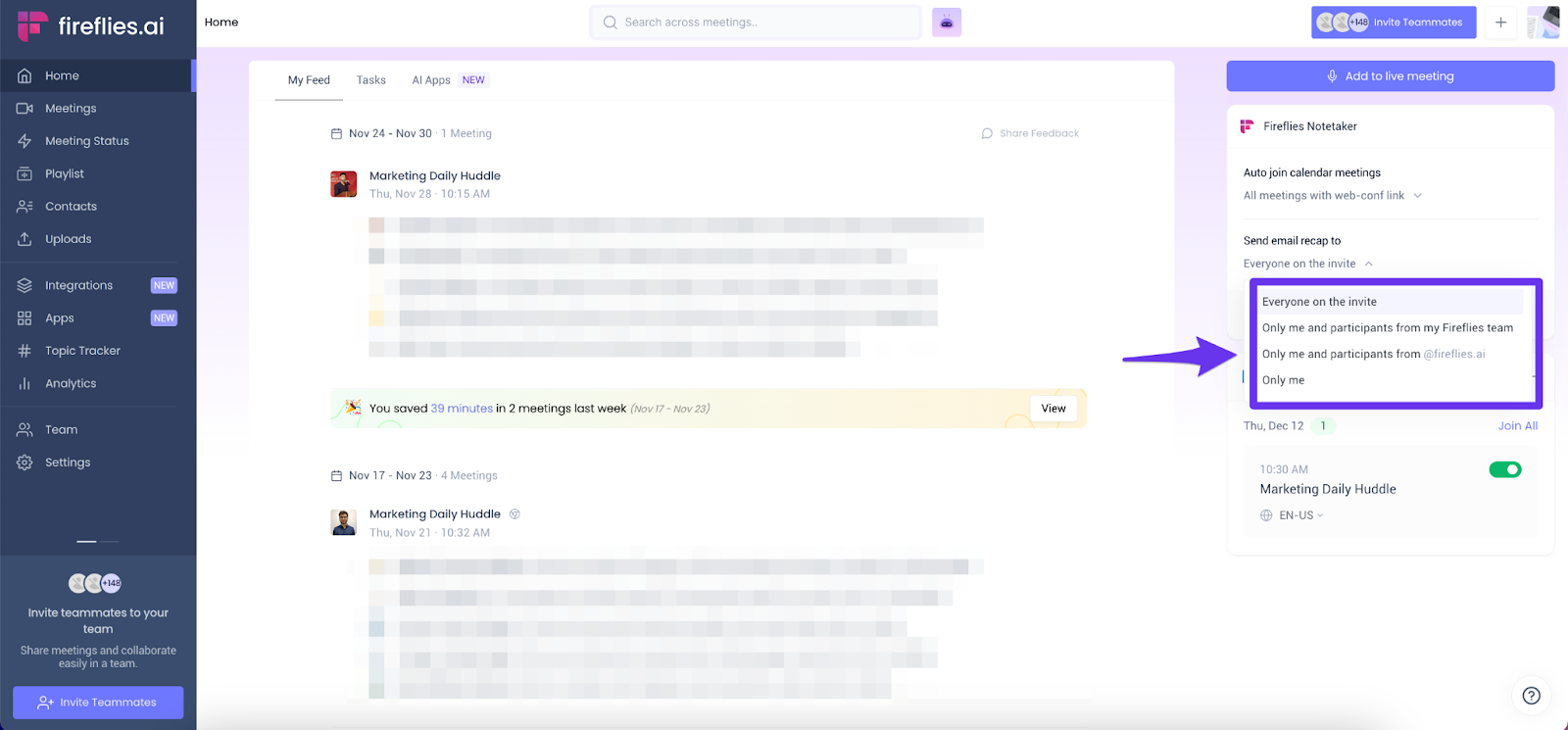1568x730 pixels.
Task: Open the help question mark icon
Action: 1531,696
